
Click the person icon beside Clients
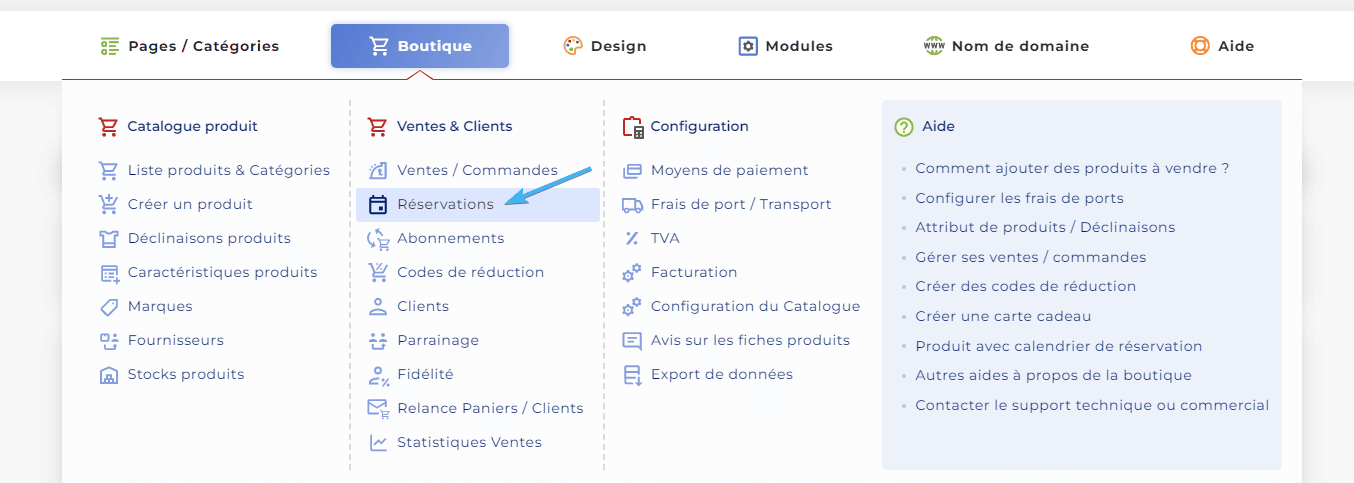coord(378,306)
